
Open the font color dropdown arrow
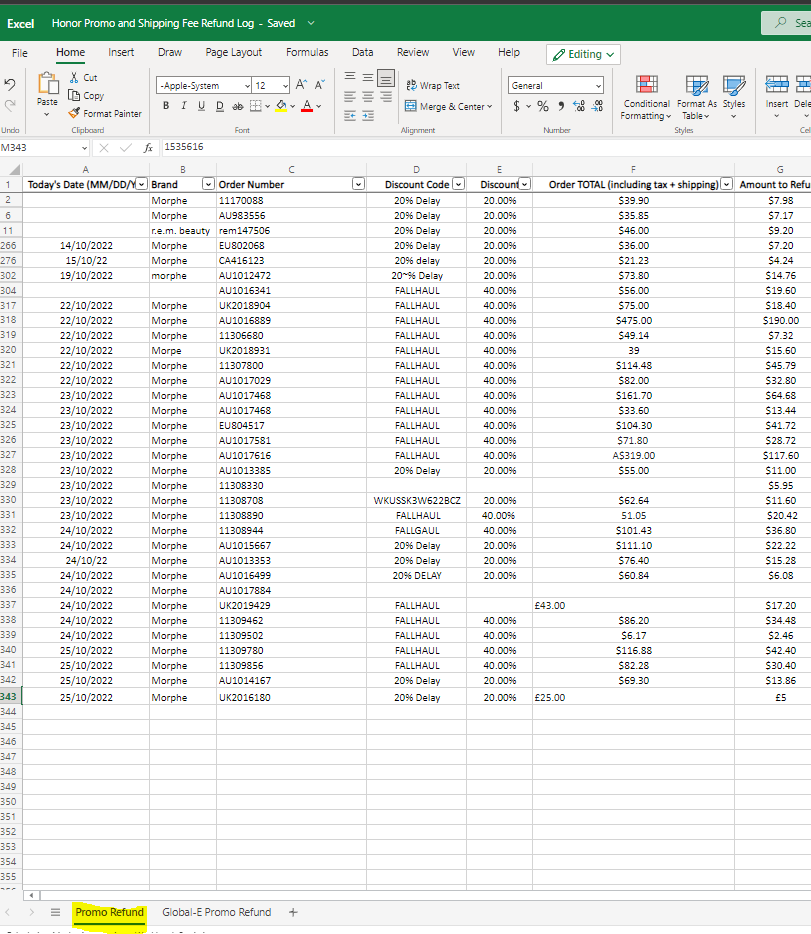pos(319,107)
